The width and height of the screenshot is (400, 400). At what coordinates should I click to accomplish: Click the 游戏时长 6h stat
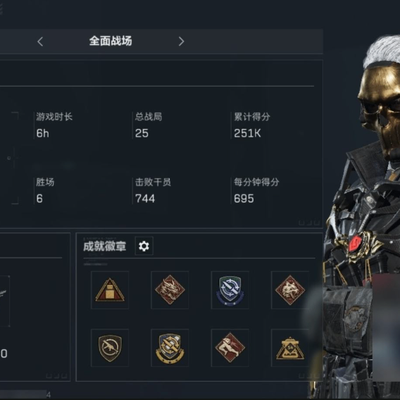54,125
